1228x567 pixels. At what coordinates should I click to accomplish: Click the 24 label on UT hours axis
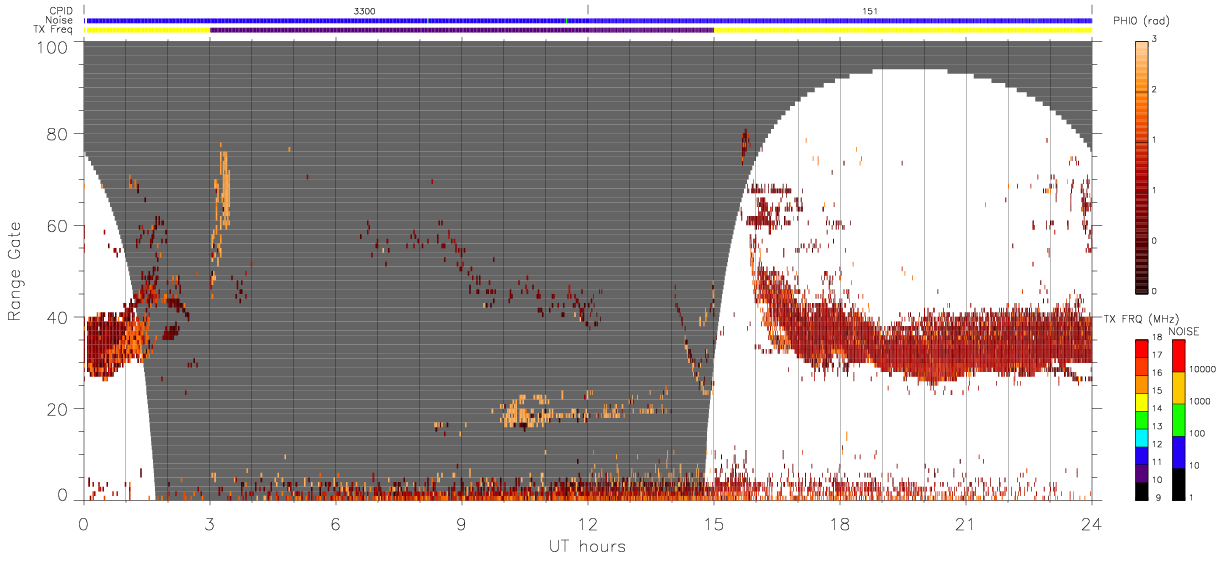pyautogui.click(x=1092, y=523)
